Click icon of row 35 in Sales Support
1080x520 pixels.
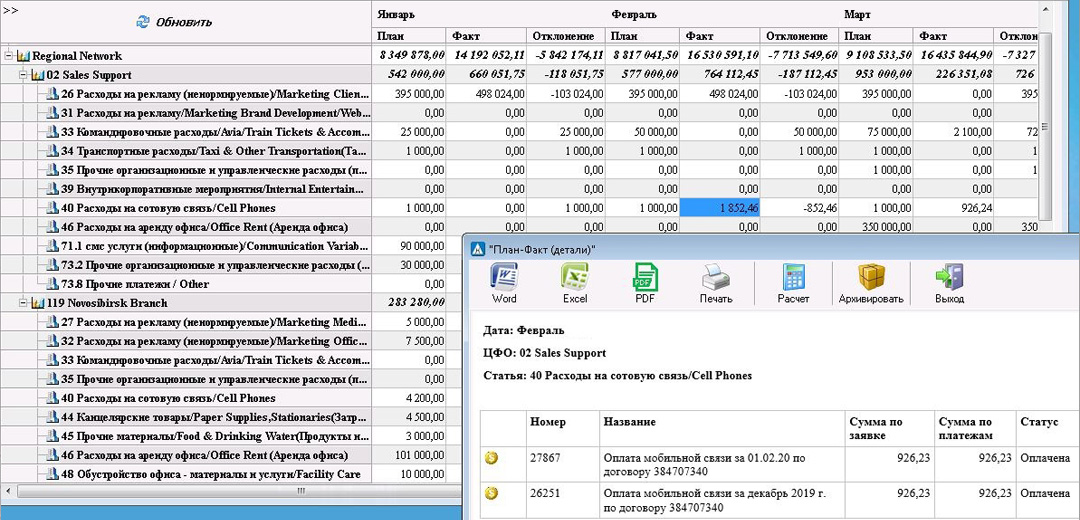pyautogui.click(x=53, y=169)
